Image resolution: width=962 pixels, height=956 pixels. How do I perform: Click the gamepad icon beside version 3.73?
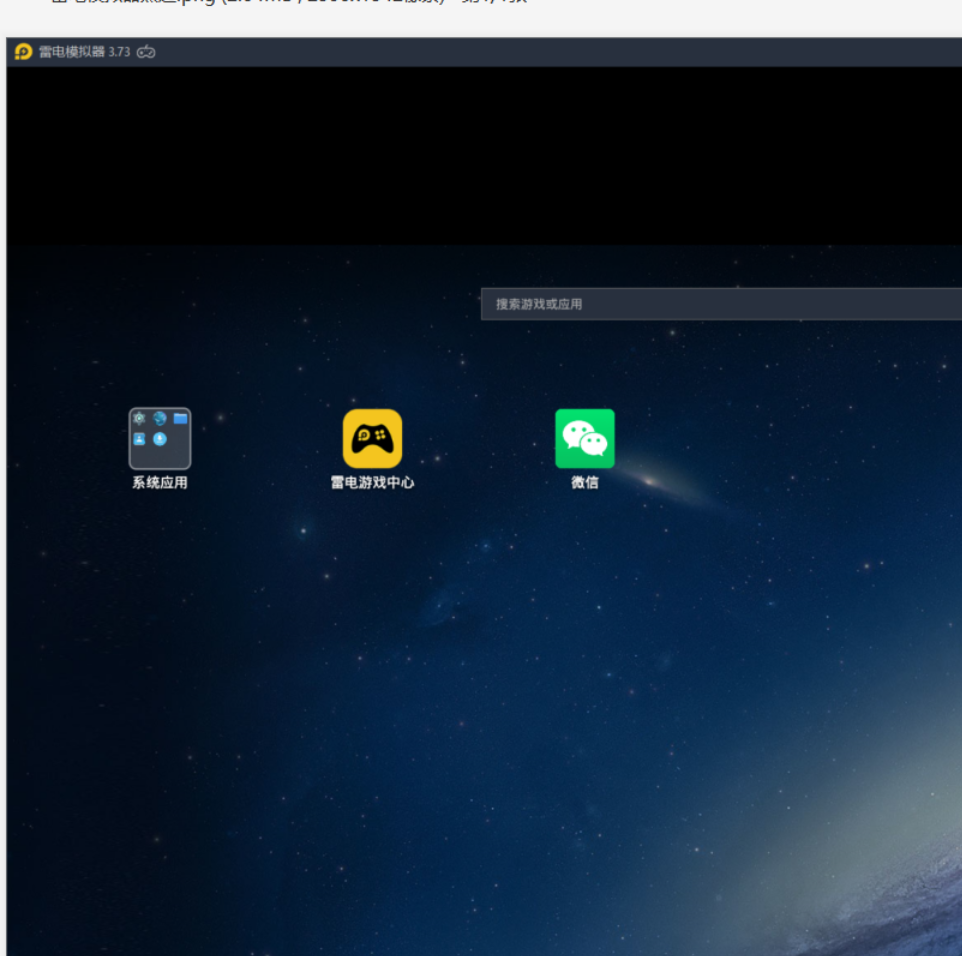(146, 52)
